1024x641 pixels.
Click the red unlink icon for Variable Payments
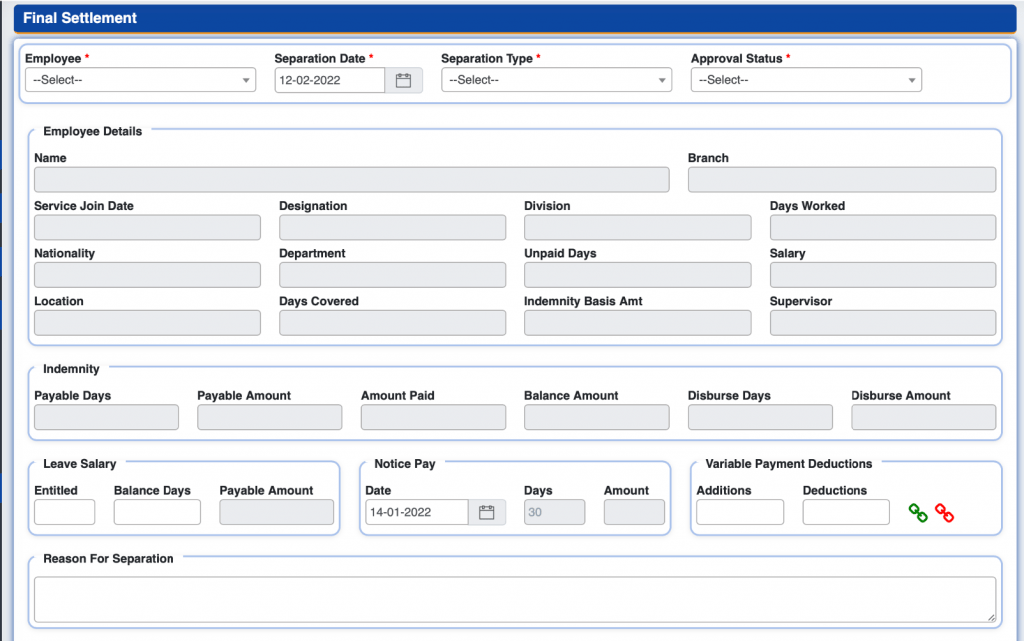945,512
